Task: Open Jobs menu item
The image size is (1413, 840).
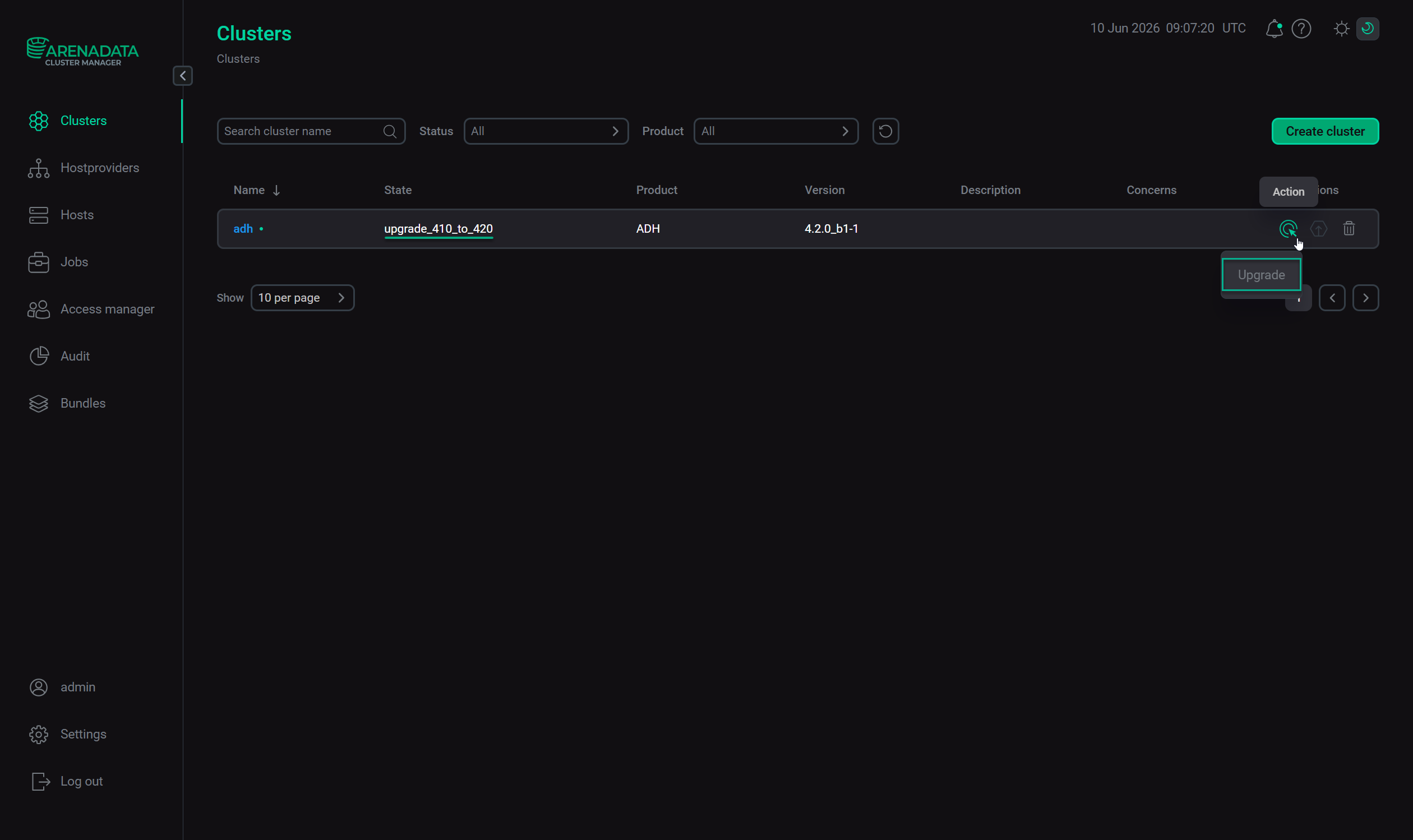Action: coord(74,262)
